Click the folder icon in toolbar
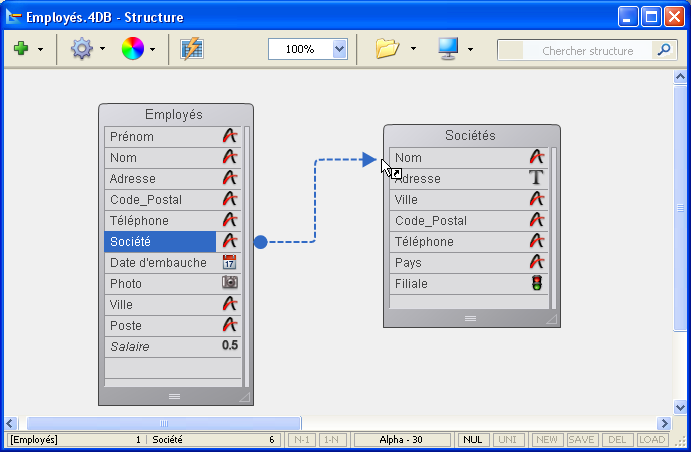Viewport: 691px width, 452px height. pos(387,49)
